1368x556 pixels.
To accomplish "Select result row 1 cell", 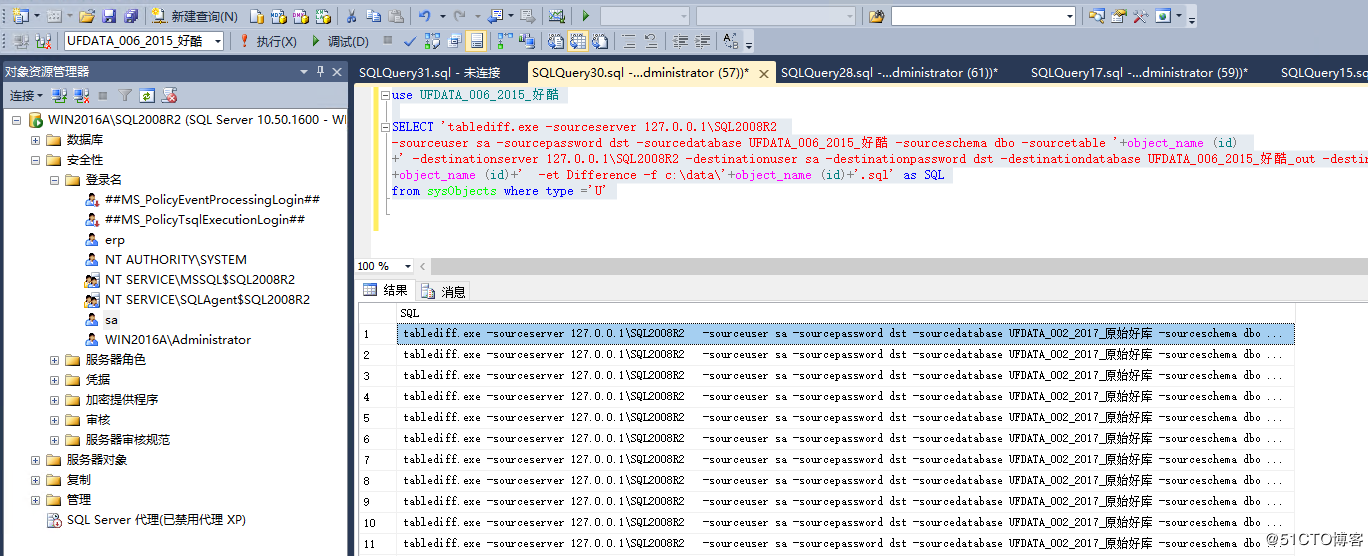I will click(x=845, y=333).
